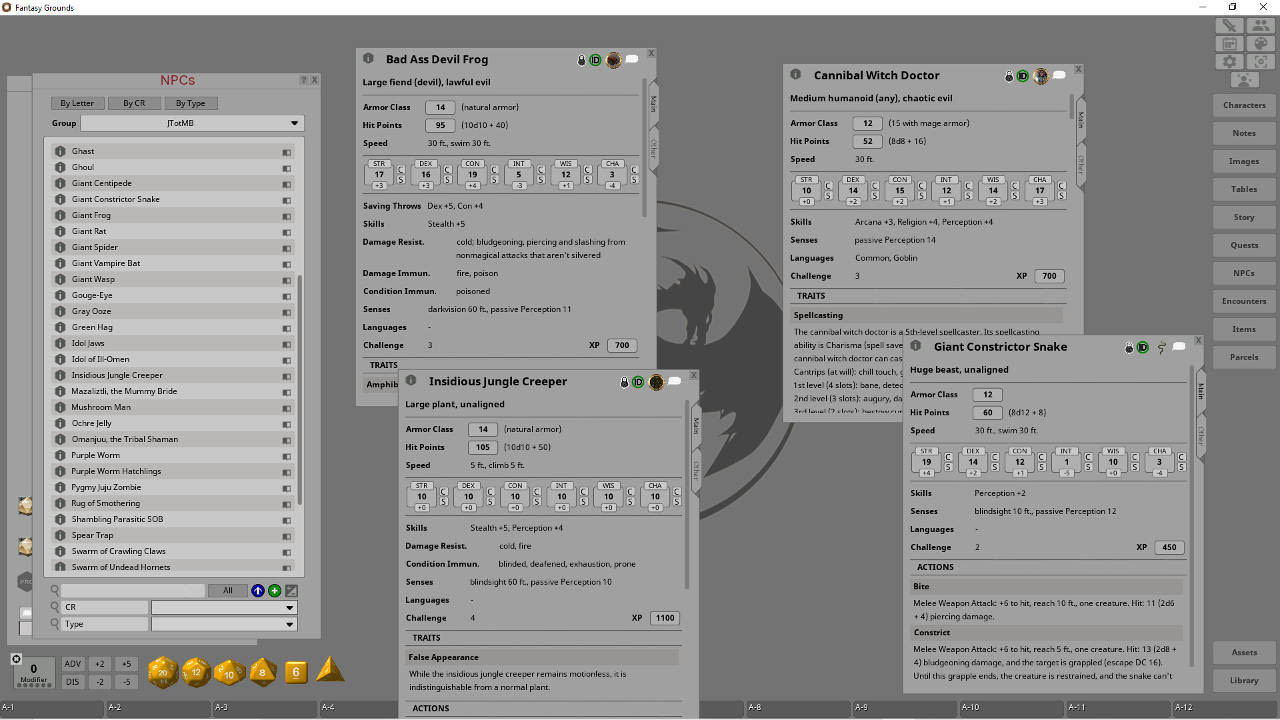Open the combat tracker sword icon

coord(1229,26)
